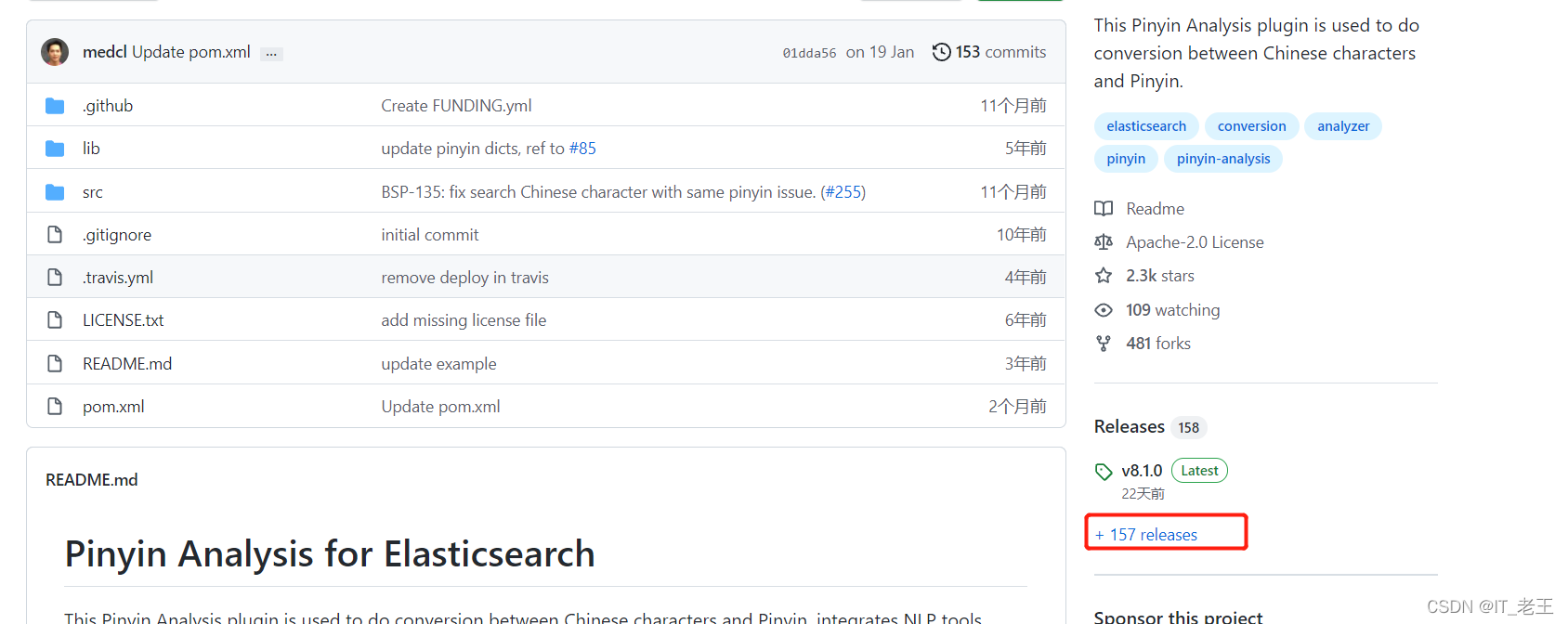
Task: Click the LICENSE.txt file icon
Action: tap(55, 320)
